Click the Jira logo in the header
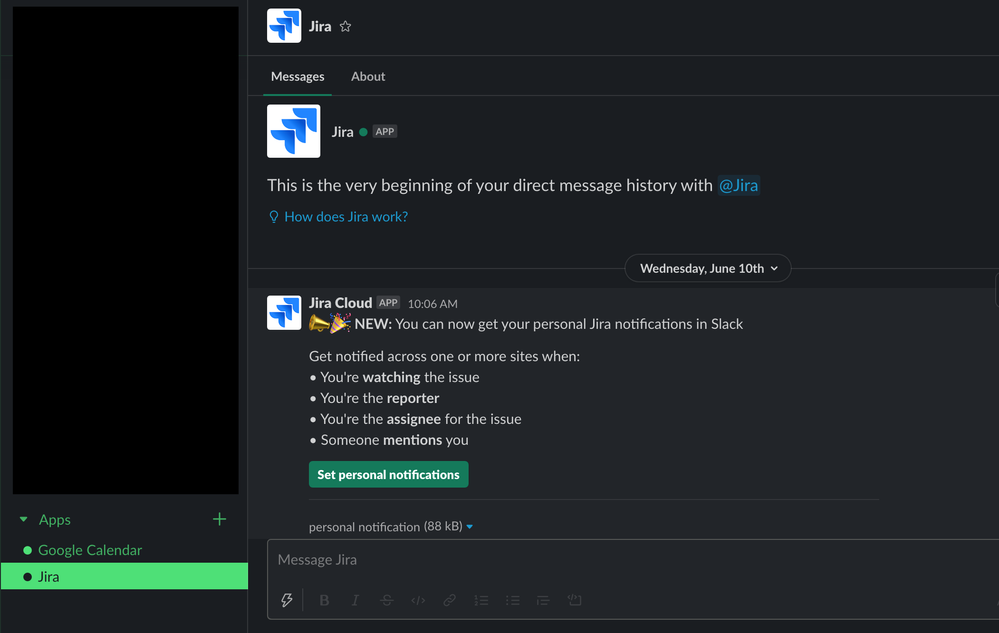 click(284, 26)
